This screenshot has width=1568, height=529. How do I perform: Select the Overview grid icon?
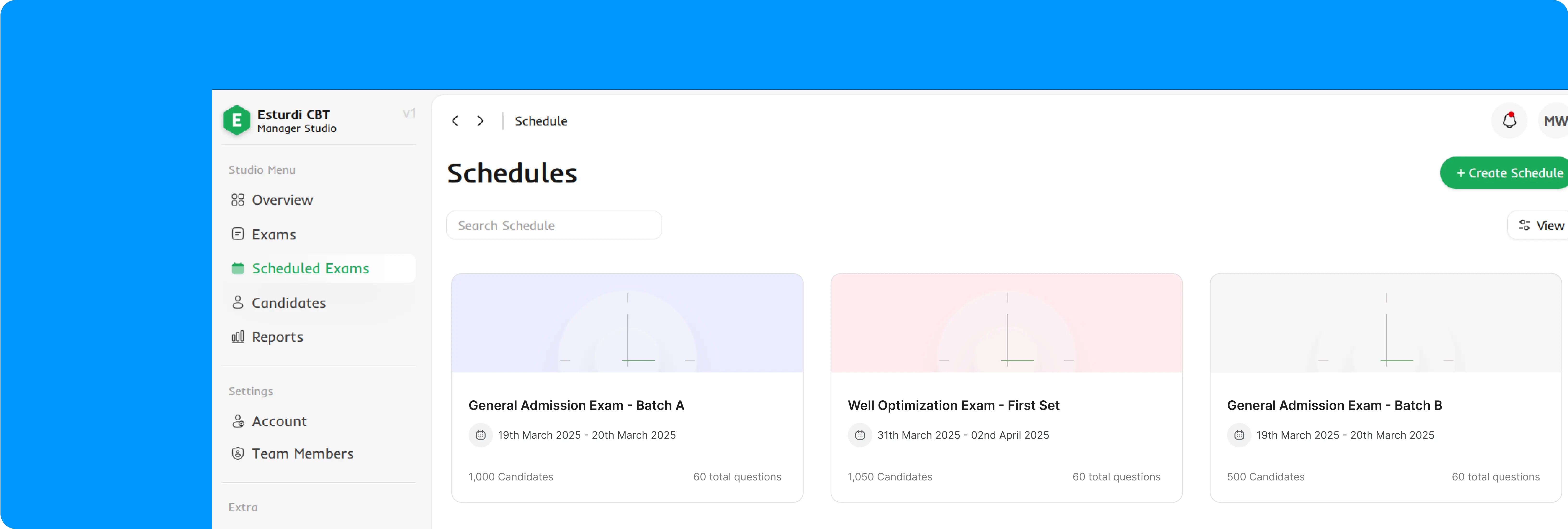click(x=237, y=200)
